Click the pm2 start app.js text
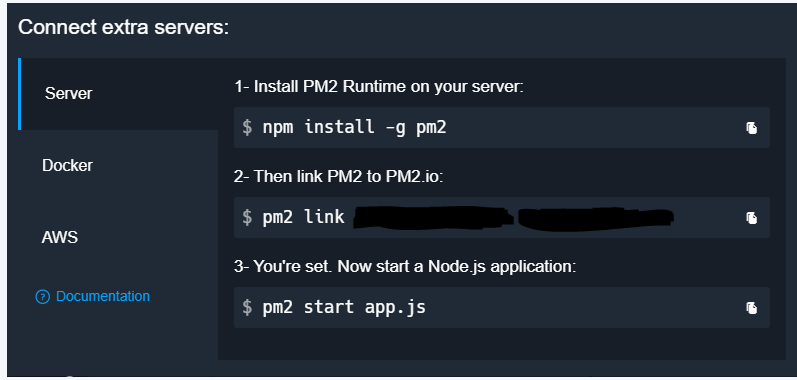Screen dimensions: 797x380 click(344, 307)
